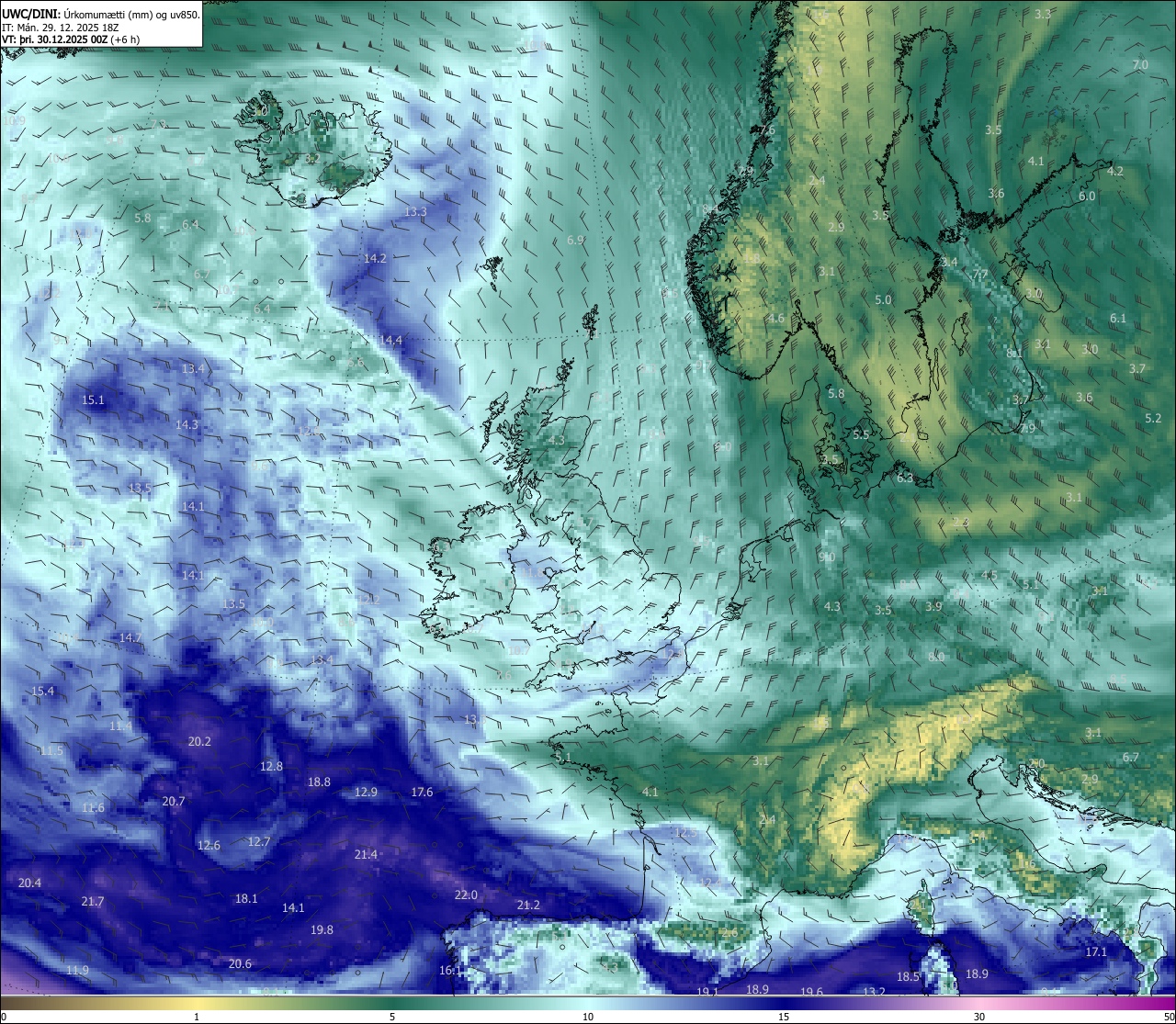This screenshot has width=1176, height=1024.
Task: Click the value label '14.4' on the map
Action: [x=391, y=341]
